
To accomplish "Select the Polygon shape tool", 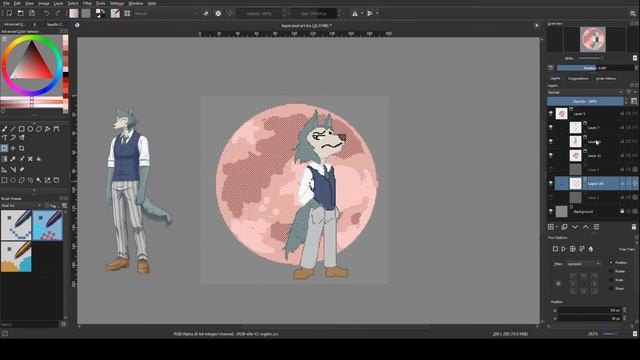I will coord(39,129).
